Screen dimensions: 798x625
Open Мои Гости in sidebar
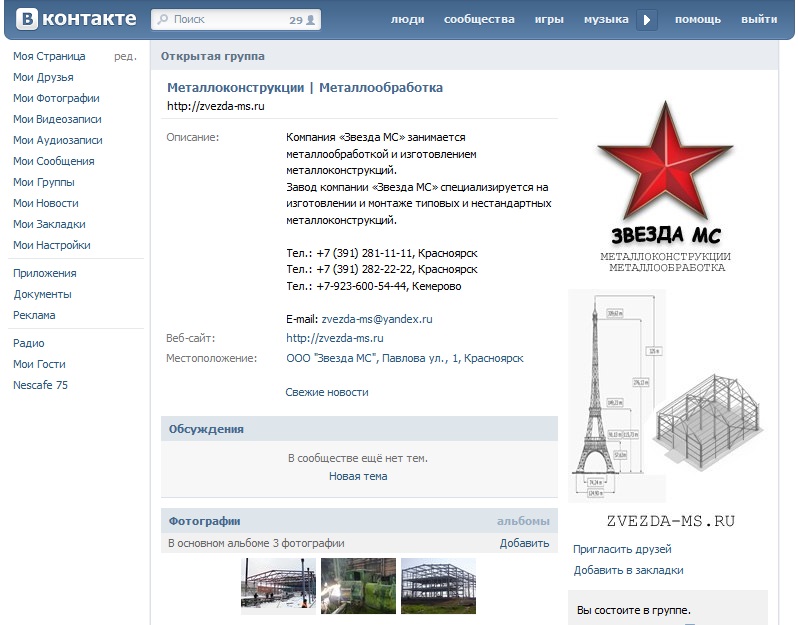tap(39, 364)
